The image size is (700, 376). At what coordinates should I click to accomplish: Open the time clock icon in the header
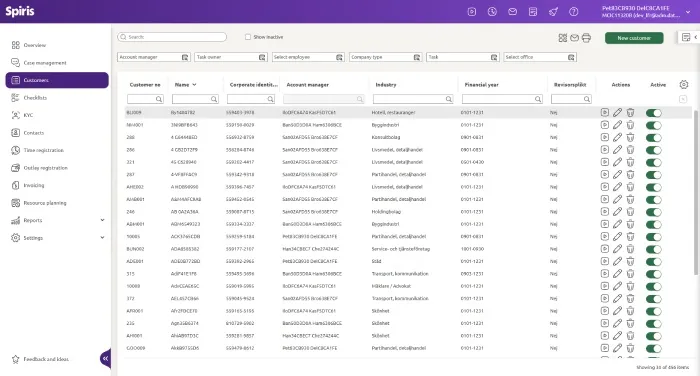[492, 12]
